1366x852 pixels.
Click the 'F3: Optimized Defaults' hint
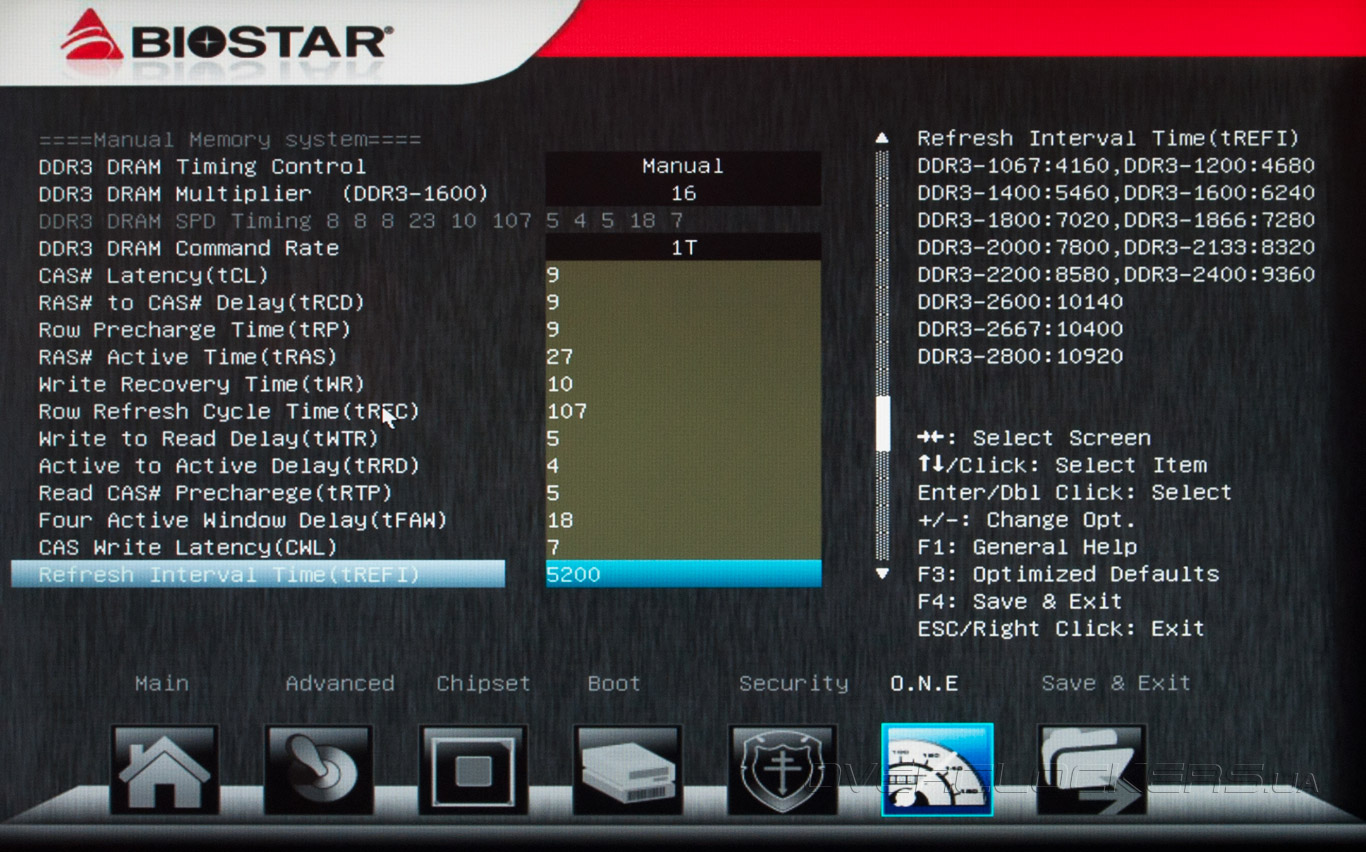[x=1068, y=574]
